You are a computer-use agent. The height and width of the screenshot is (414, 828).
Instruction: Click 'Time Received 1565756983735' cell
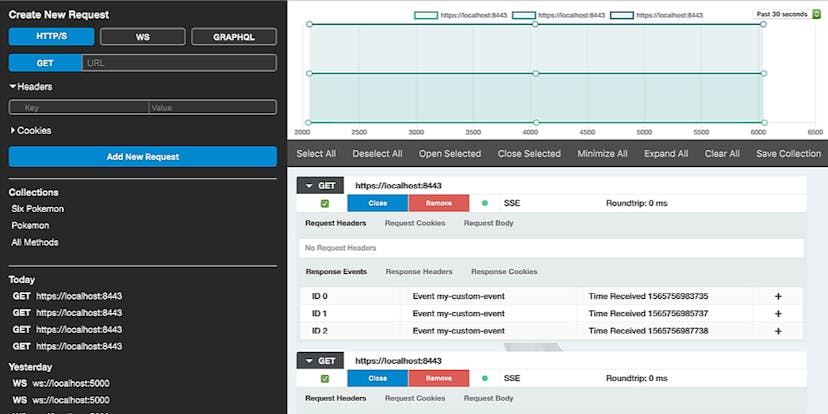(648, 296)
